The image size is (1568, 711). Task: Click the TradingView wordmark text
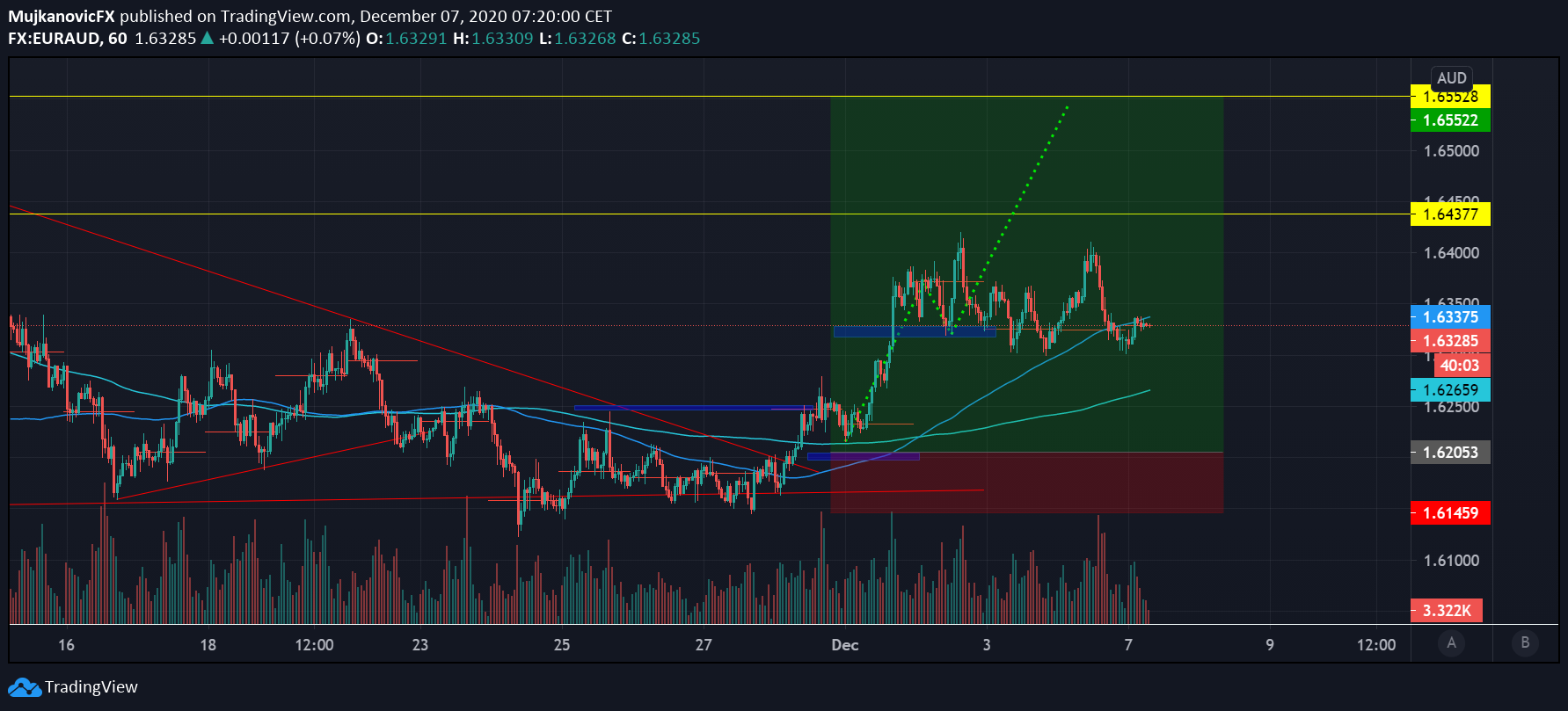(x=91, y=687)
